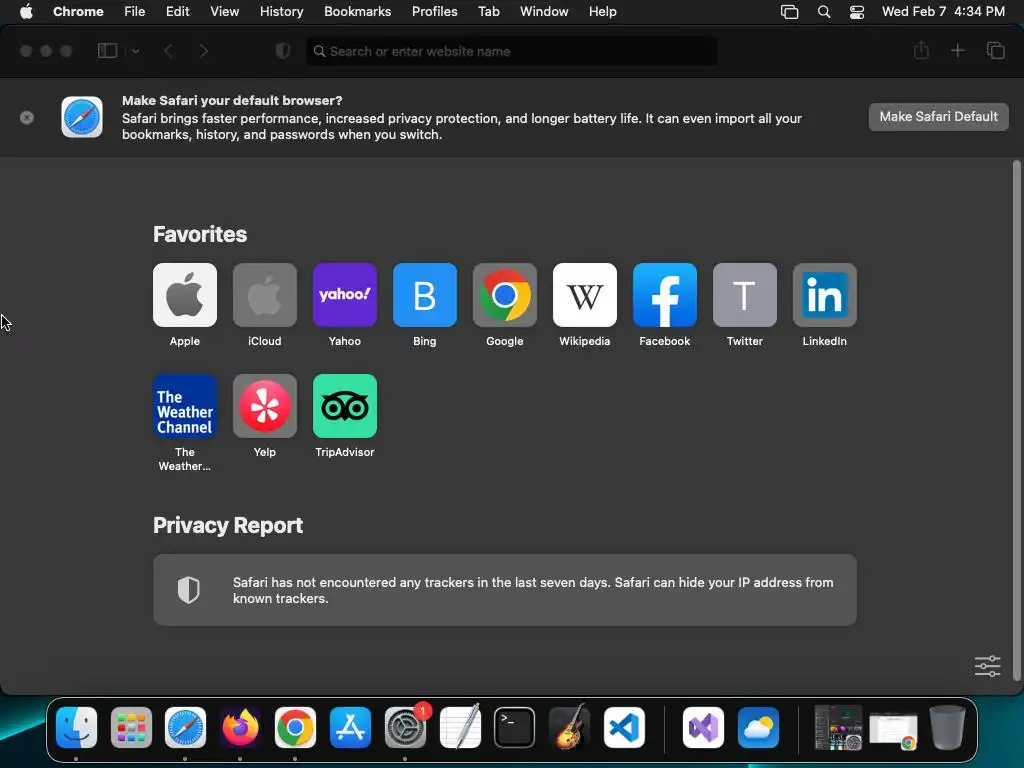
Task: Open GarageBand from the Dock
Action: click(x=569, y=727)
